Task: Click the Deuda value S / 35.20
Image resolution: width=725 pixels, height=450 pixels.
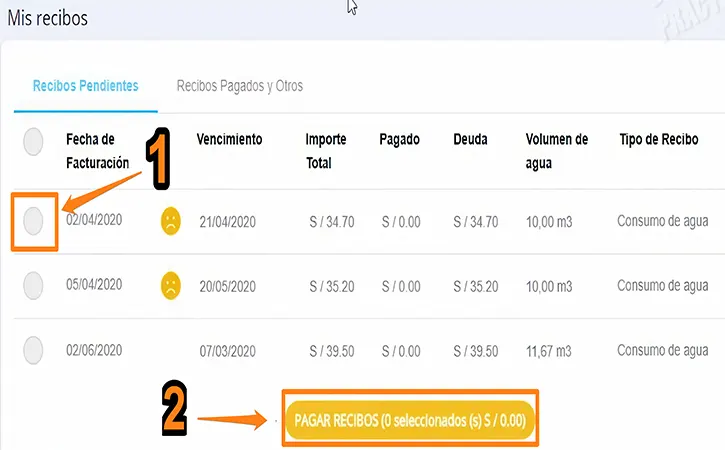Action: [476, 287]
